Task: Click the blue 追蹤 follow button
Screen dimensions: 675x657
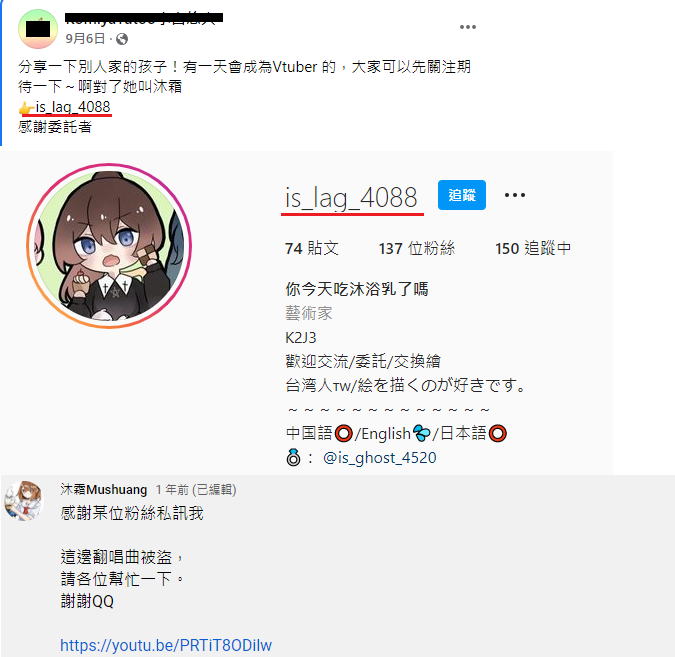Action: (461, 195)
